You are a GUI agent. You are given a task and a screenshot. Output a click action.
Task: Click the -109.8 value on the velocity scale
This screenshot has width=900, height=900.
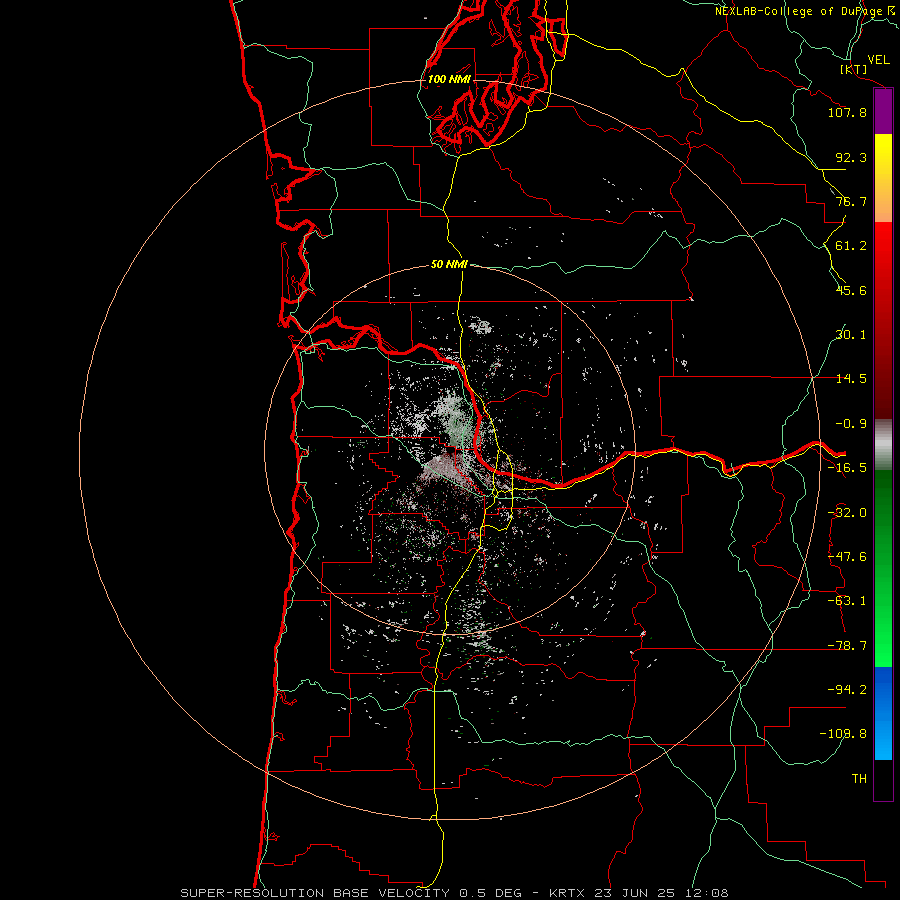843,734
